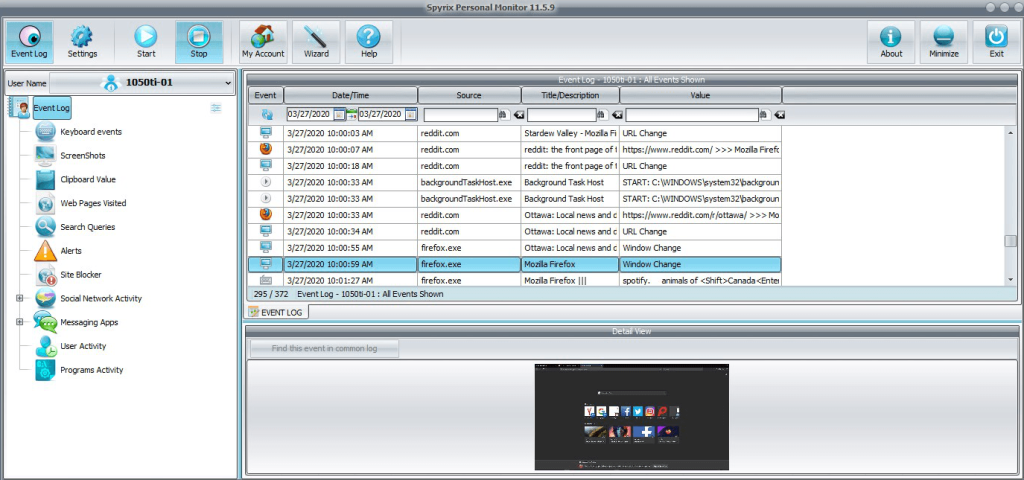Sort by the Value column header
This screenshot has height=480, width=1024.
(x=700, y=95)
